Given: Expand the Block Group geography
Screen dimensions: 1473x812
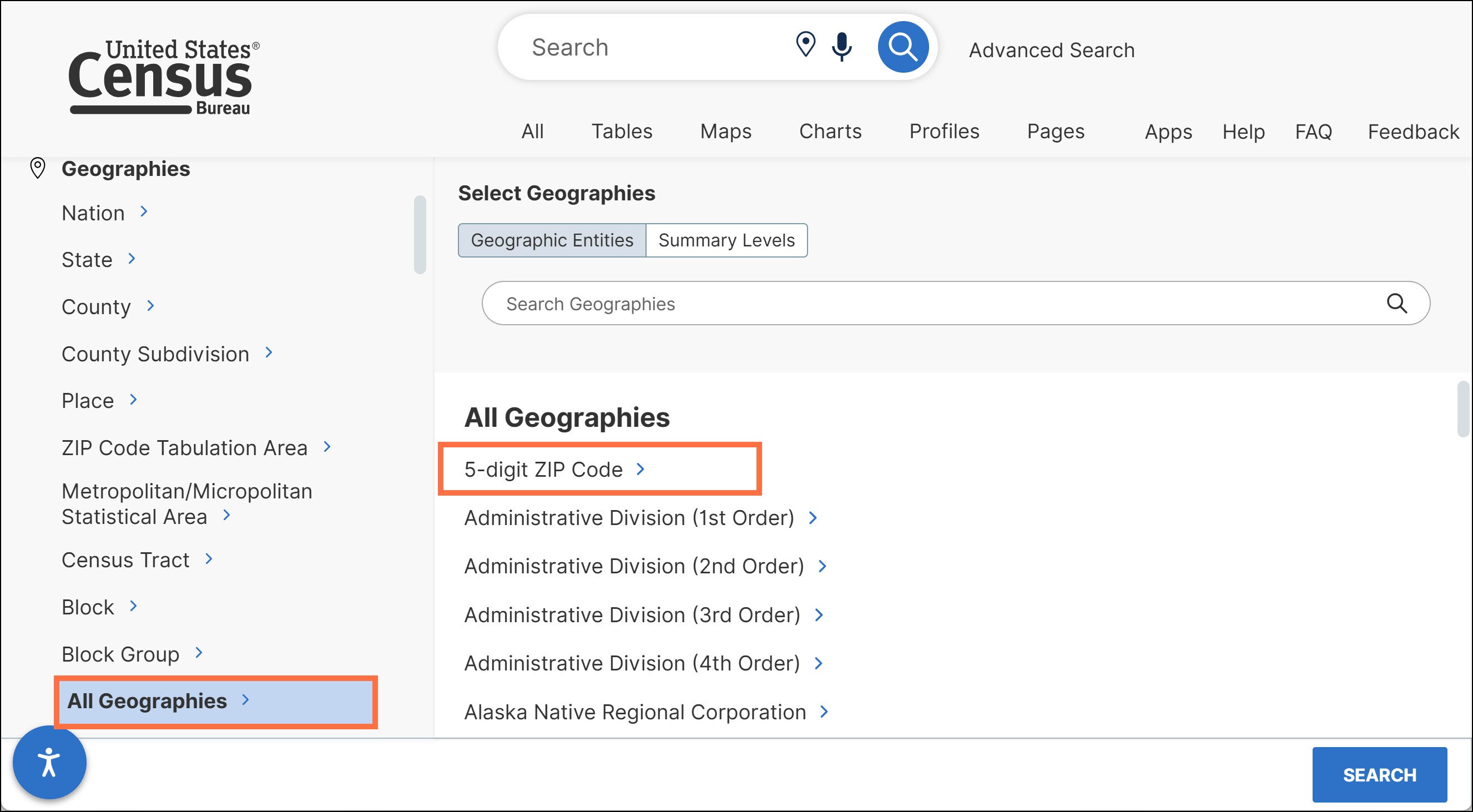Looking at the screenshot, I should (x=133, y=654).
